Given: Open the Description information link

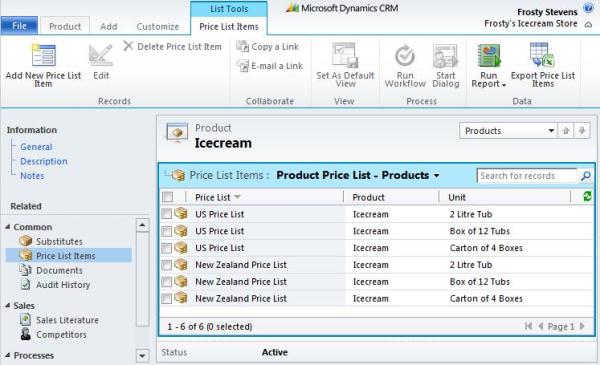Looking at the screenshot, I should click(x=44, y=161).
